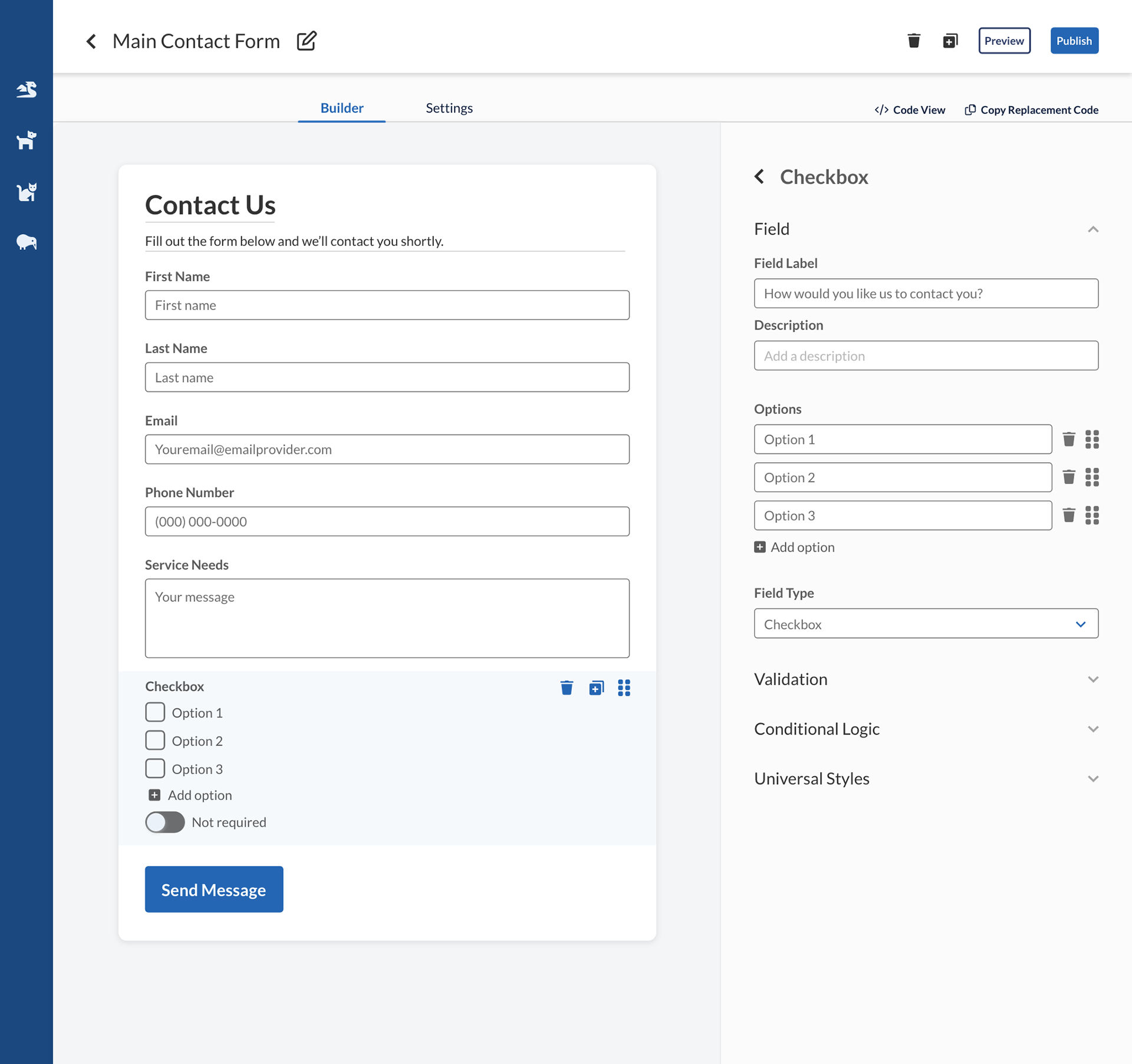Click the form subtitle text below heading
The height and width of the screenshot is (1064, 1132).
coord(294,241)
